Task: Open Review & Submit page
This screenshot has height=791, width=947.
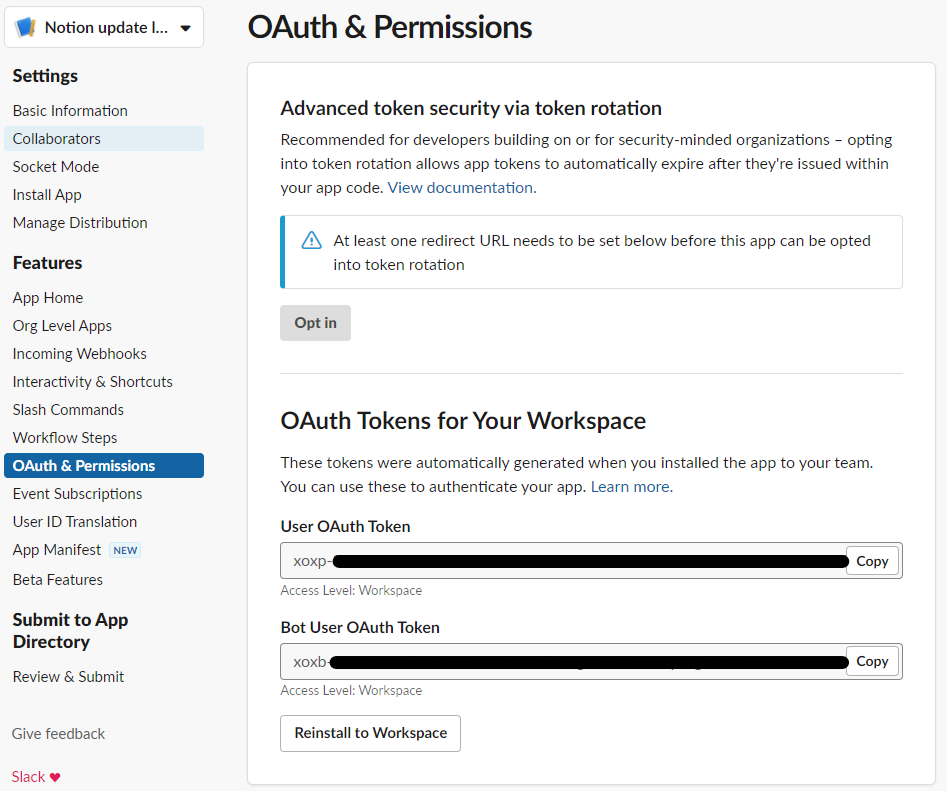Action: (x=68, y=677)
